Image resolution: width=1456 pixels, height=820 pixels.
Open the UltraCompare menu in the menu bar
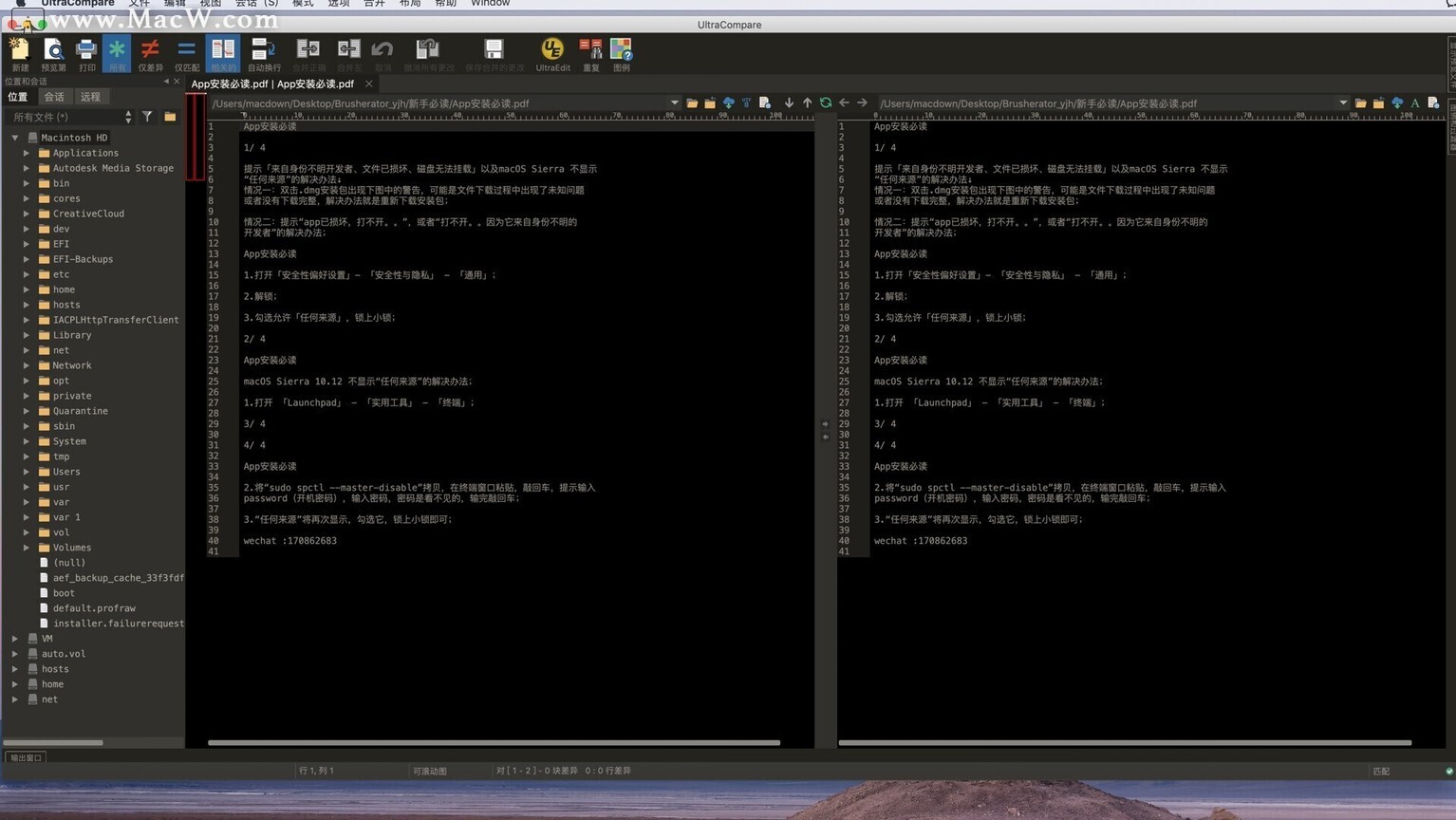[78, 4]
